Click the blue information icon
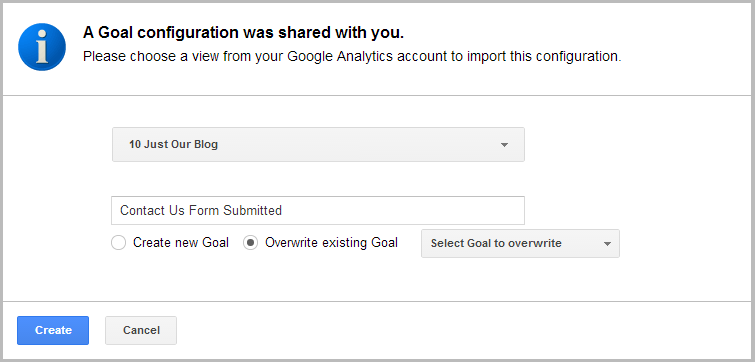This screenshot has width=755, height=362. (42, 47)
